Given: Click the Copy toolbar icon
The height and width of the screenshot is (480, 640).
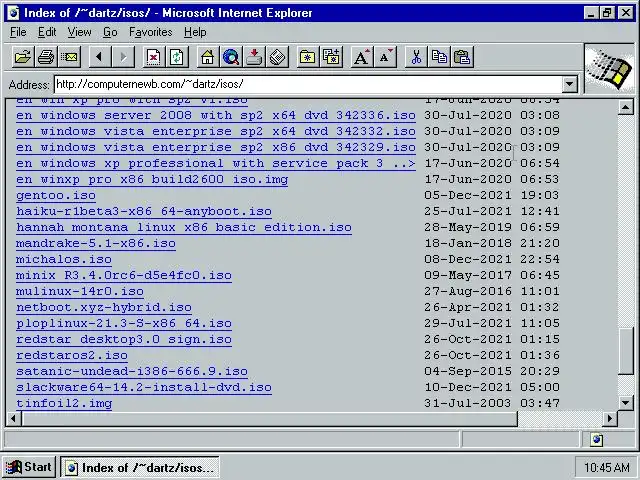Looking at the screenshot, I should pos(439,57).
